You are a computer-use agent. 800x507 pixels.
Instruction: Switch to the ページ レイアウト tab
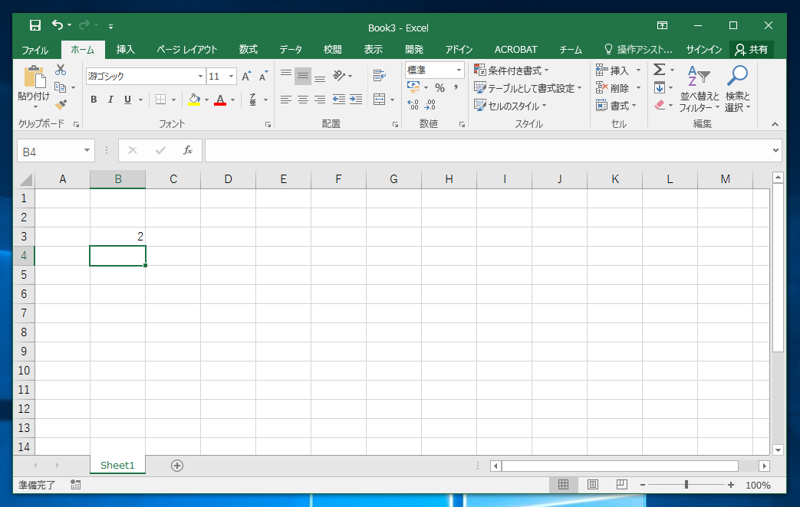tap(187, 49)
